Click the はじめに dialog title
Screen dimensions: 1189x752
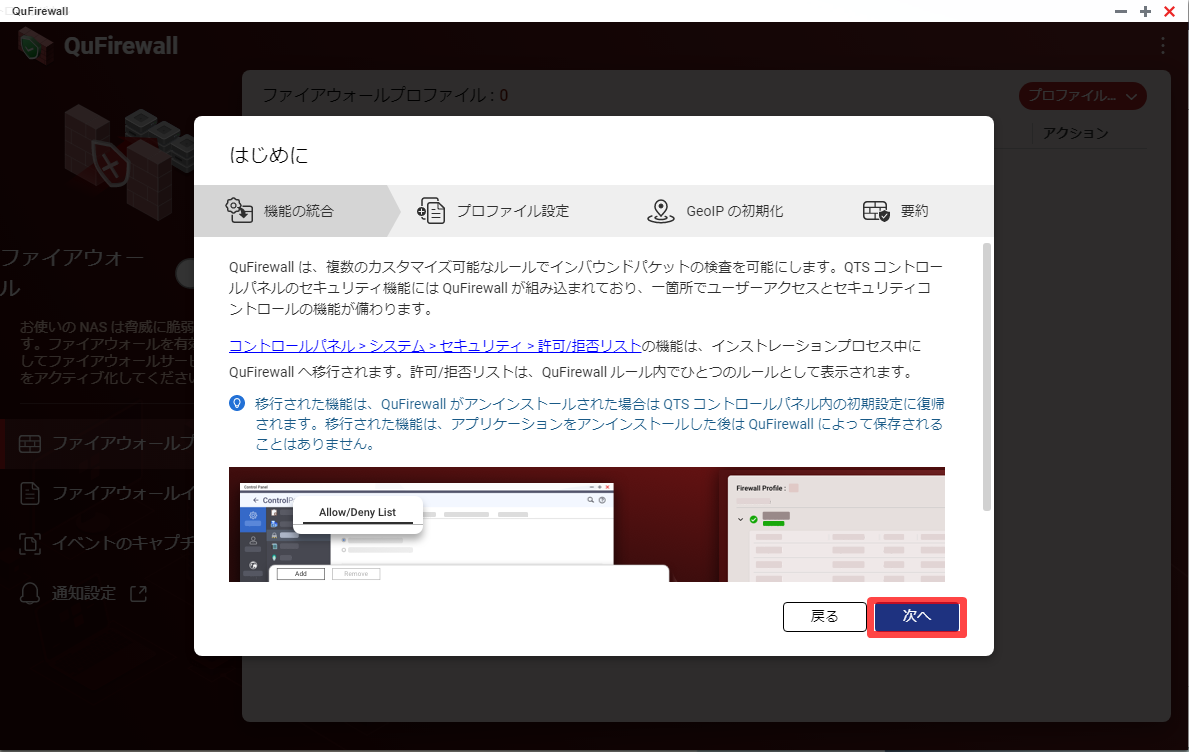click(x=268, y=155)
